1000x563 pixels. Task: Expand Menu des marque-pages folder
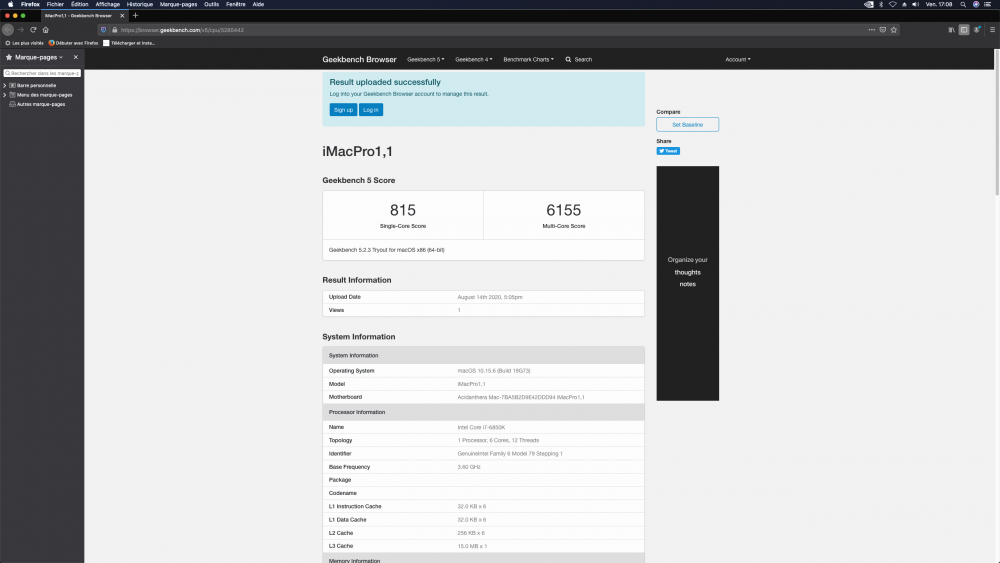point(5,95)
